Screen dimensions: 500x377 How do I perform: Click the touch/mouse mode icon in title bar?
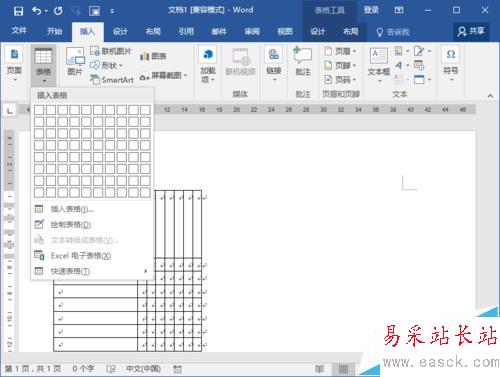(95, 11)
